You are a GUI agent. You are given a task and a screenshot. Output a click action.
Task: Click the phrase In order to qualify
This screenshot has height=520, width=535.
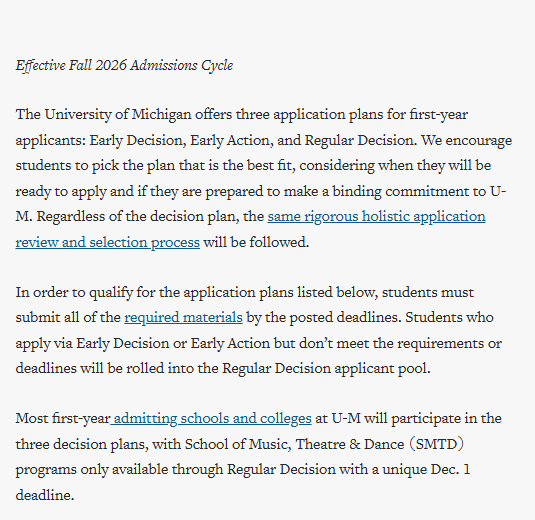74,293
